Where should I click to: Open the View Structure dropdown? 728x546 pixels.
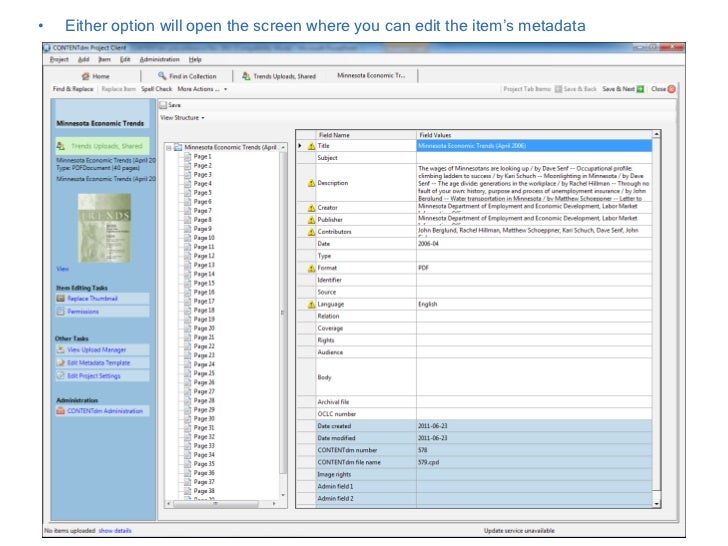pos(182,118)
